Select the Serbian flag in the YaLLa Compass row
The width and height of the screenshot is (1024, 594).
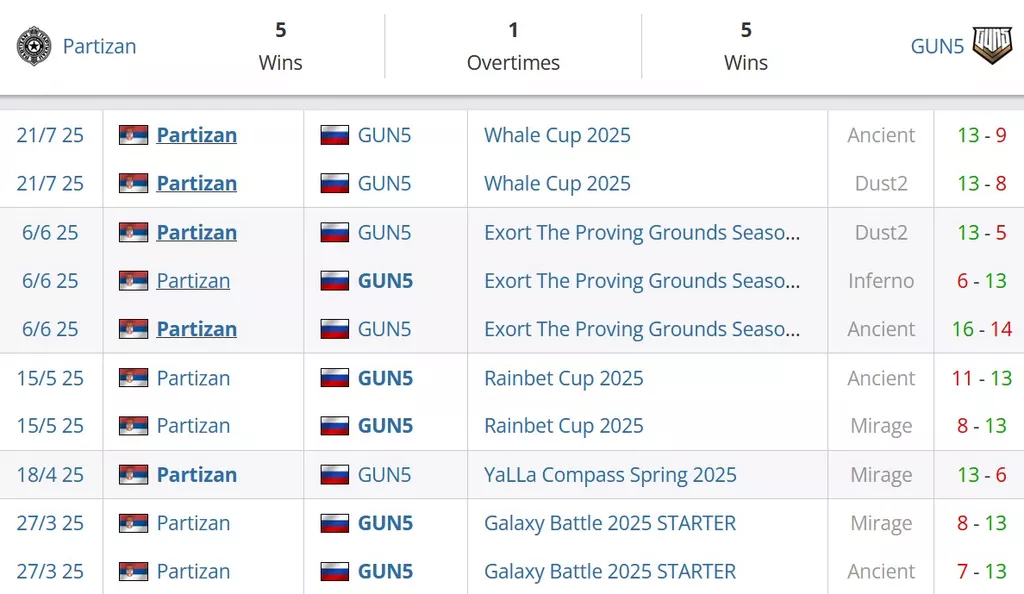pyautogui.click(x=133, y=475)
